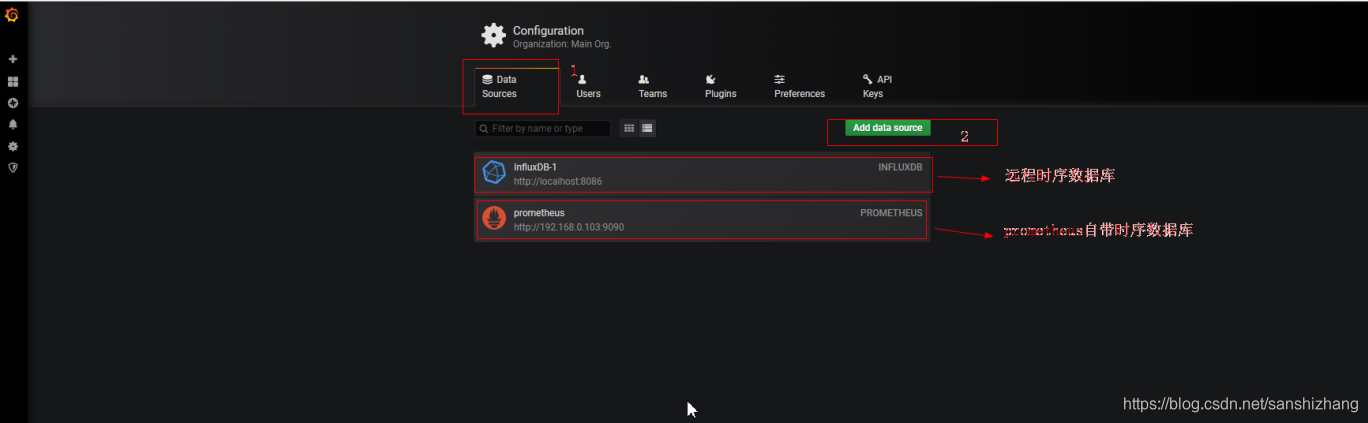
Task: Click the INFLUXDB type label
Action: pyautogui.click(x=900, y=167)
